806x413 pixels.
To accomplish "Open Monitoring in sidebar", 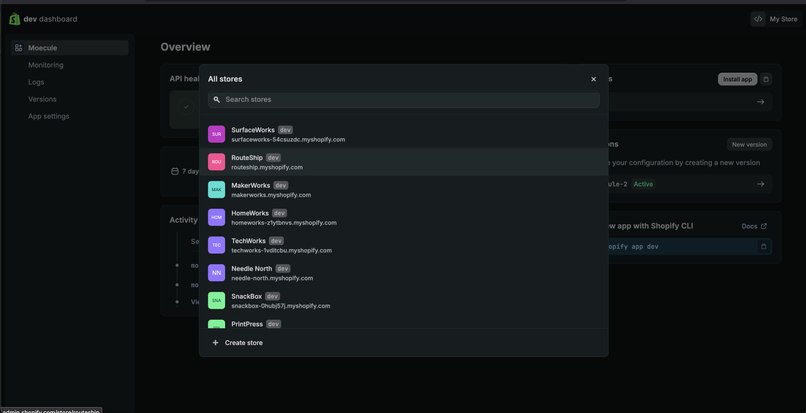I will (46, 65).
